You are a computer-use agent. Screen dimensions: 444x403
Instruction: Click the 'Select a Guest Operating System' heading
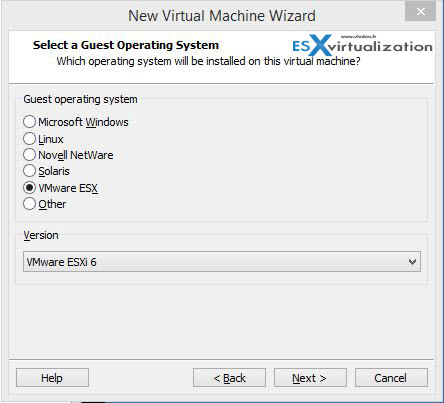click(126, 45)
